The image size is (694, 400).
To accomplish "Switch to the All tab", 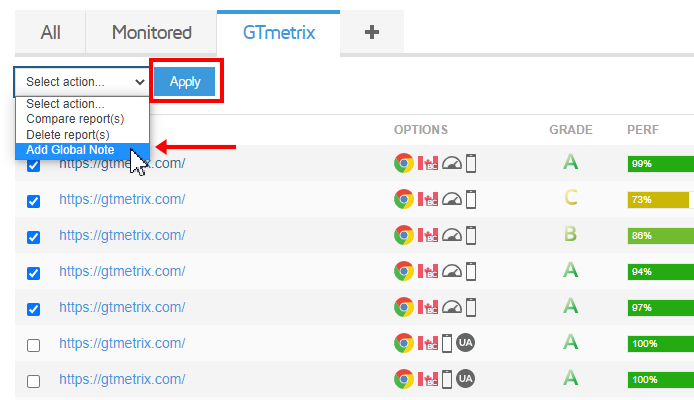I will click(50, 33).
